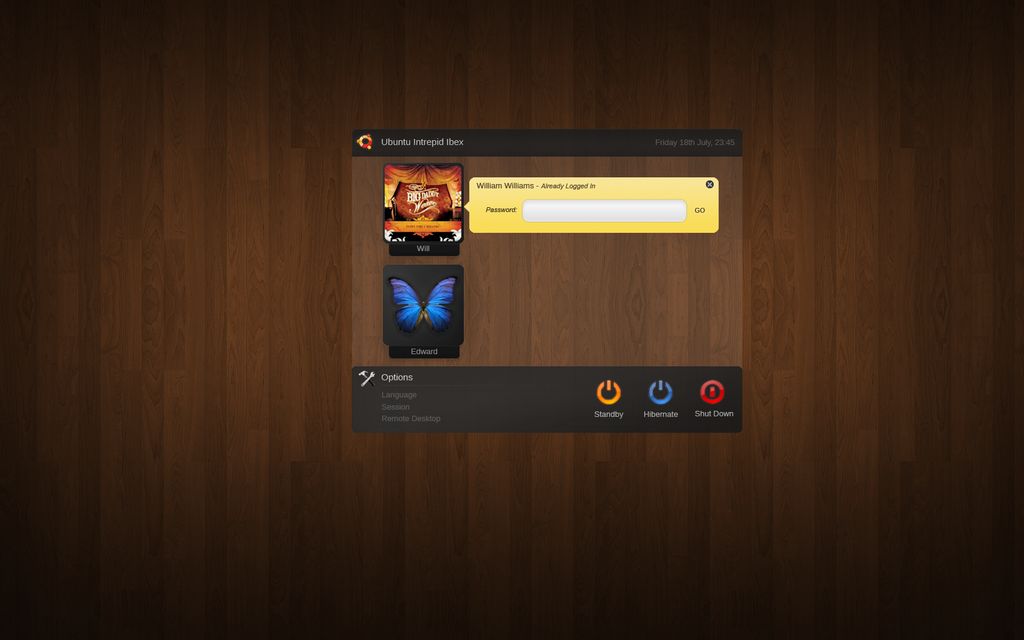Click the Ubuntu logo in the header
Viewport: 1024px width, 640px height.
[365, 142]
